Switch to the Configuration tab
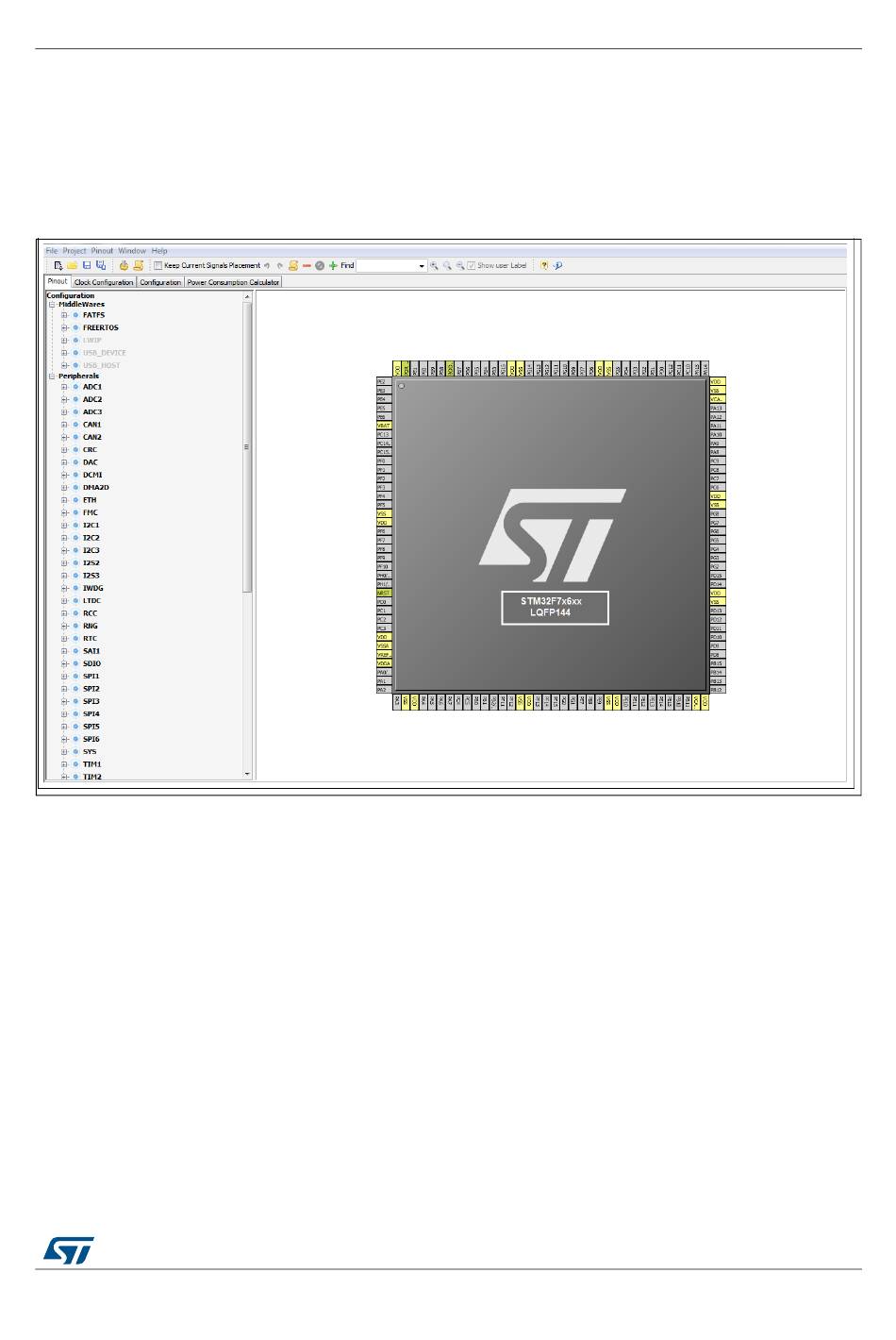Viewport: 896px width, 1340px height. click(x=160, y=282)
